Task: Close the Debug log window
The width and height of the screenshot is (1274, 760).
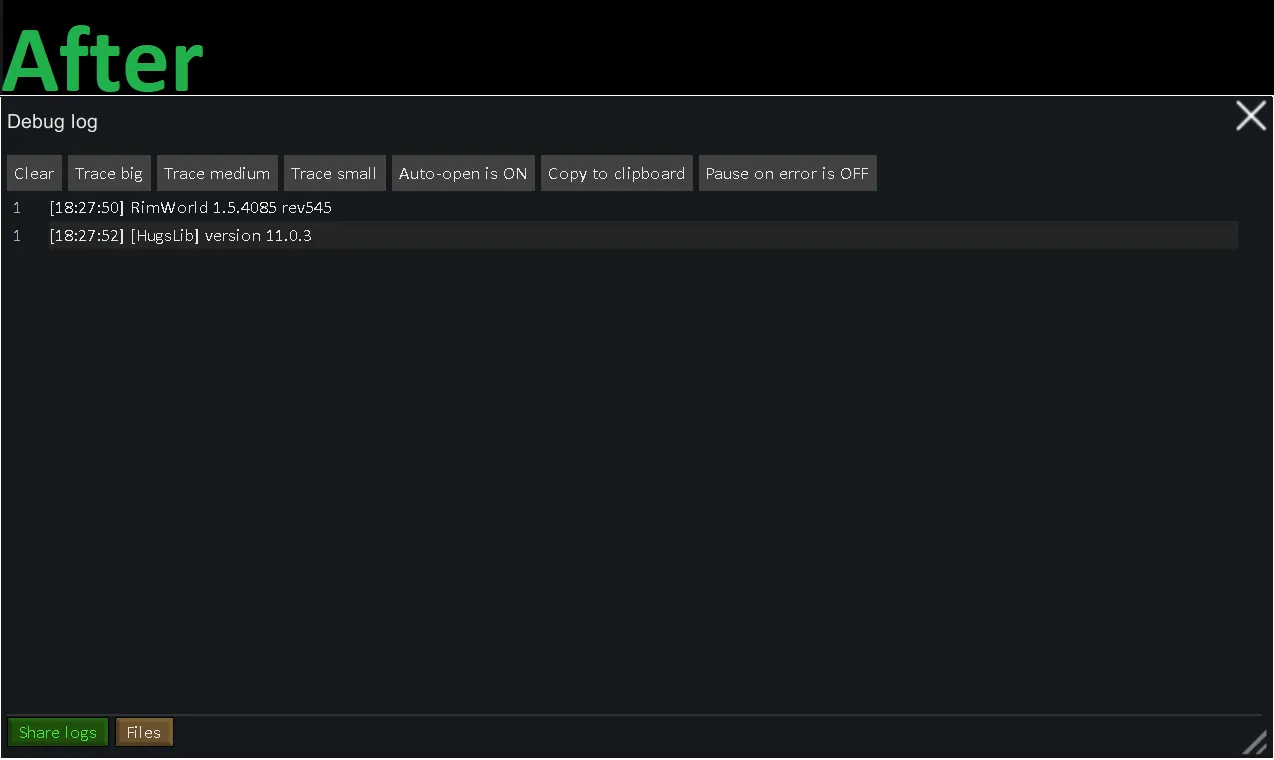Action: tap(1251, 116)
